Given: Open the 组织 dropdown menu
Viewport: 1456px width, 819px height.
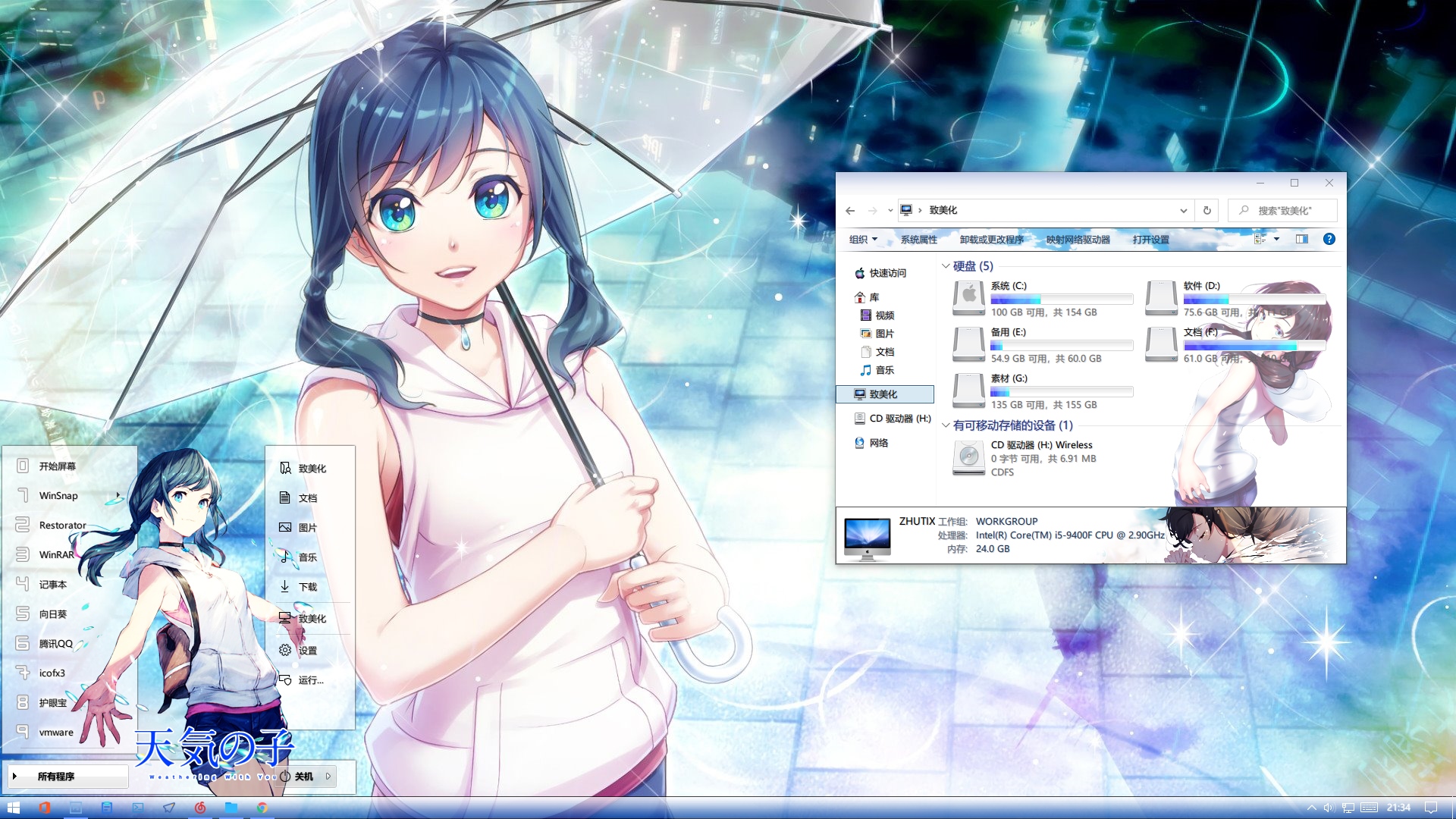Looking at the screenshot, I should 863,239.
